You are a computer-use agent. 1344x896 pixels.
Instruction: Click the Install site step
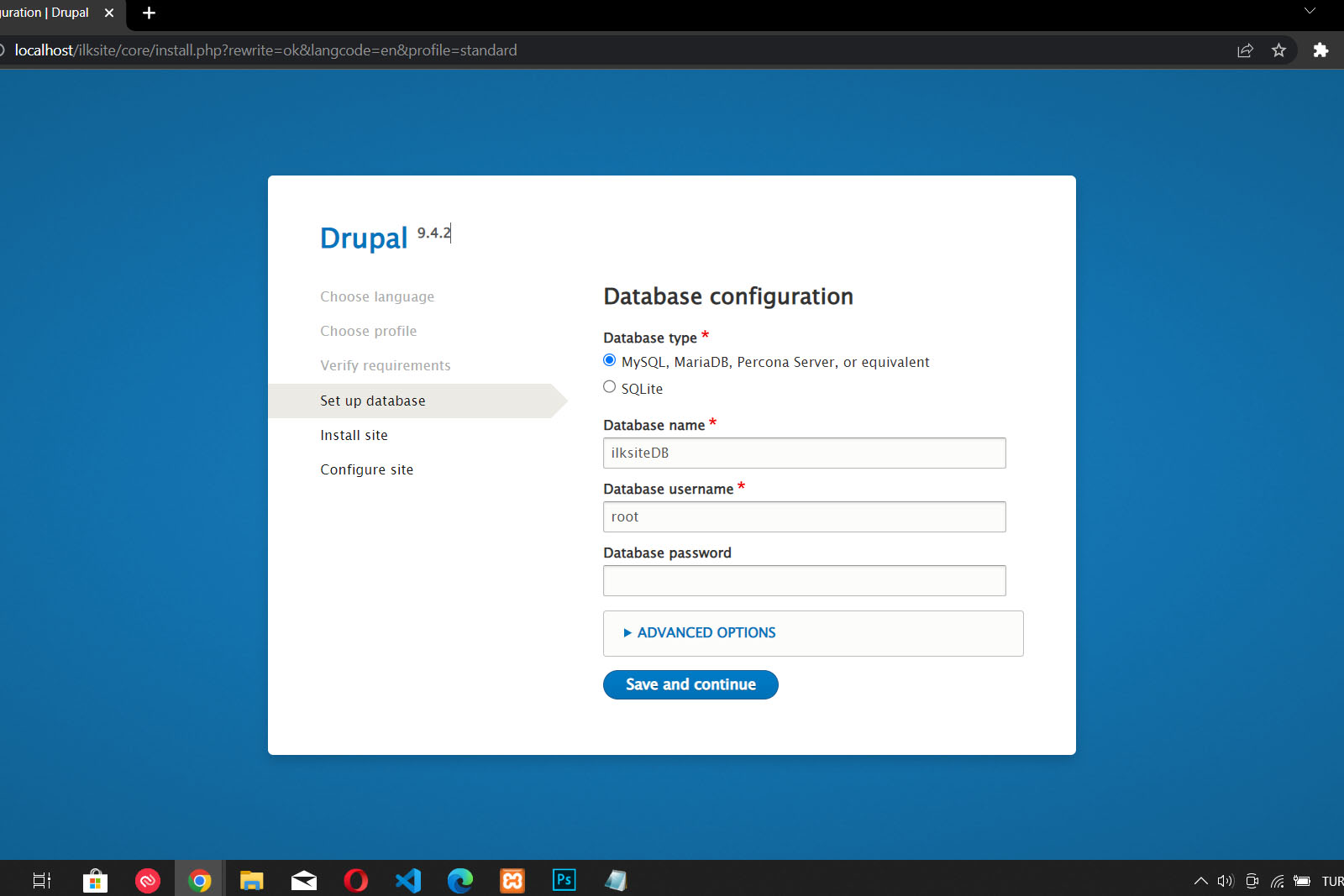[354, 435]
